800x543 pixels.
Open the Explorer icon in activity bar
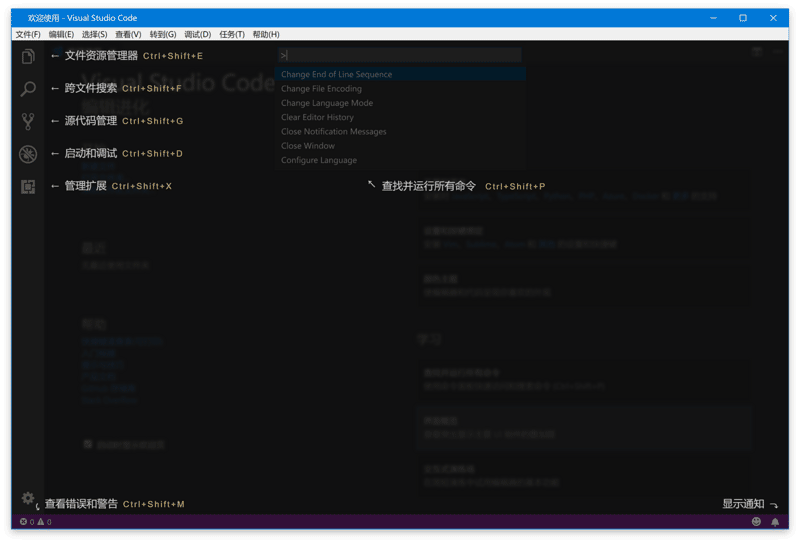[28, 57]
